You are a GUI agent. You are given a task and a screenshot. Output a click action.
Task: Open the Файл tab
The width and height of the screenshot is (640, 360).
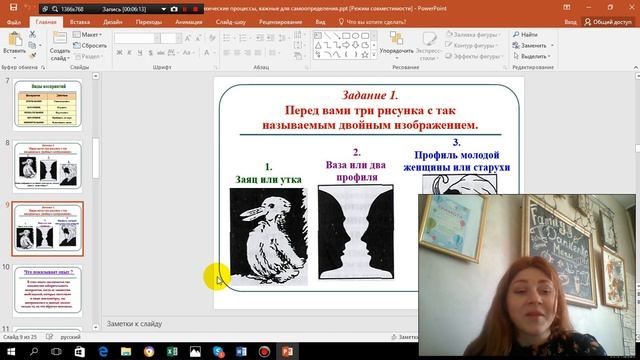pyautogui.click(x=14, y=22)
